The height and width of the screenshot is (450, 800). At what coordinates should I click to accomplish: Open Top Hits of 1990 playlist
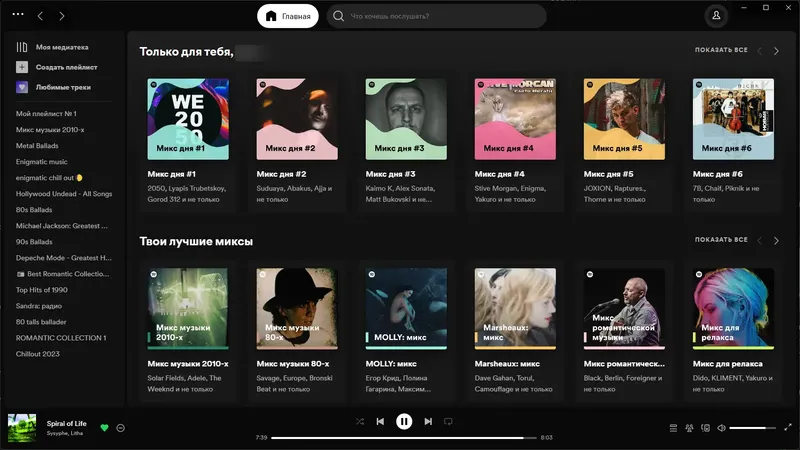pyautogui.click(x=41, y=290)
